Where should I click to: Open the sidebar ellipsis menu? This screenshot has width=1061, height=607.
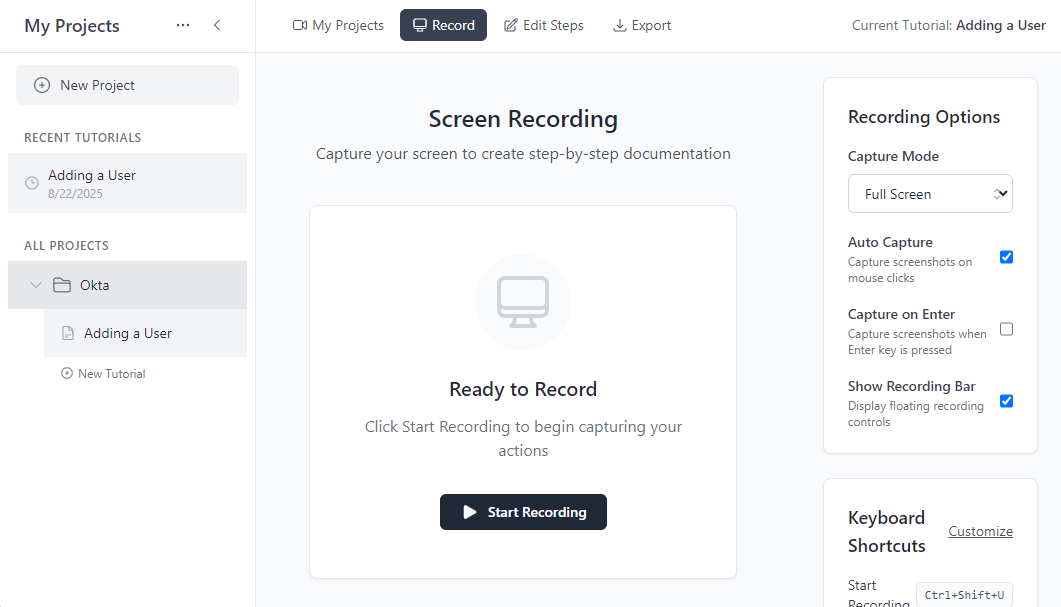(x=183, y=25)
